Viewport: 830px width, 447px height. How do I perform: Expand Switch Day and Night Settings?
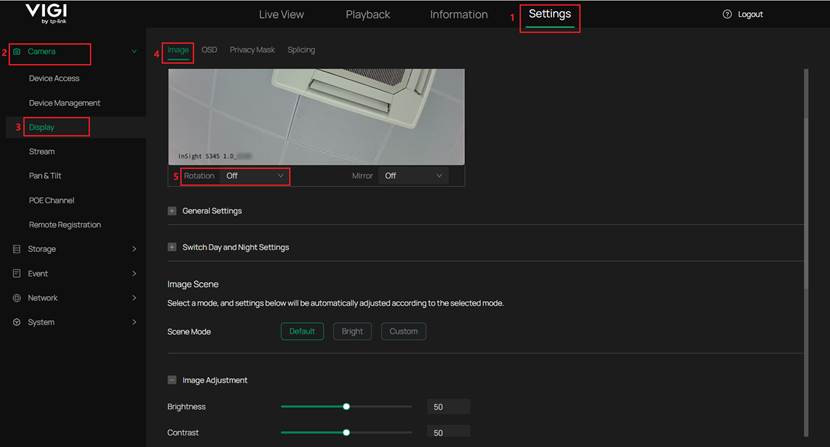pyautogui.click(x=172, y=247)
